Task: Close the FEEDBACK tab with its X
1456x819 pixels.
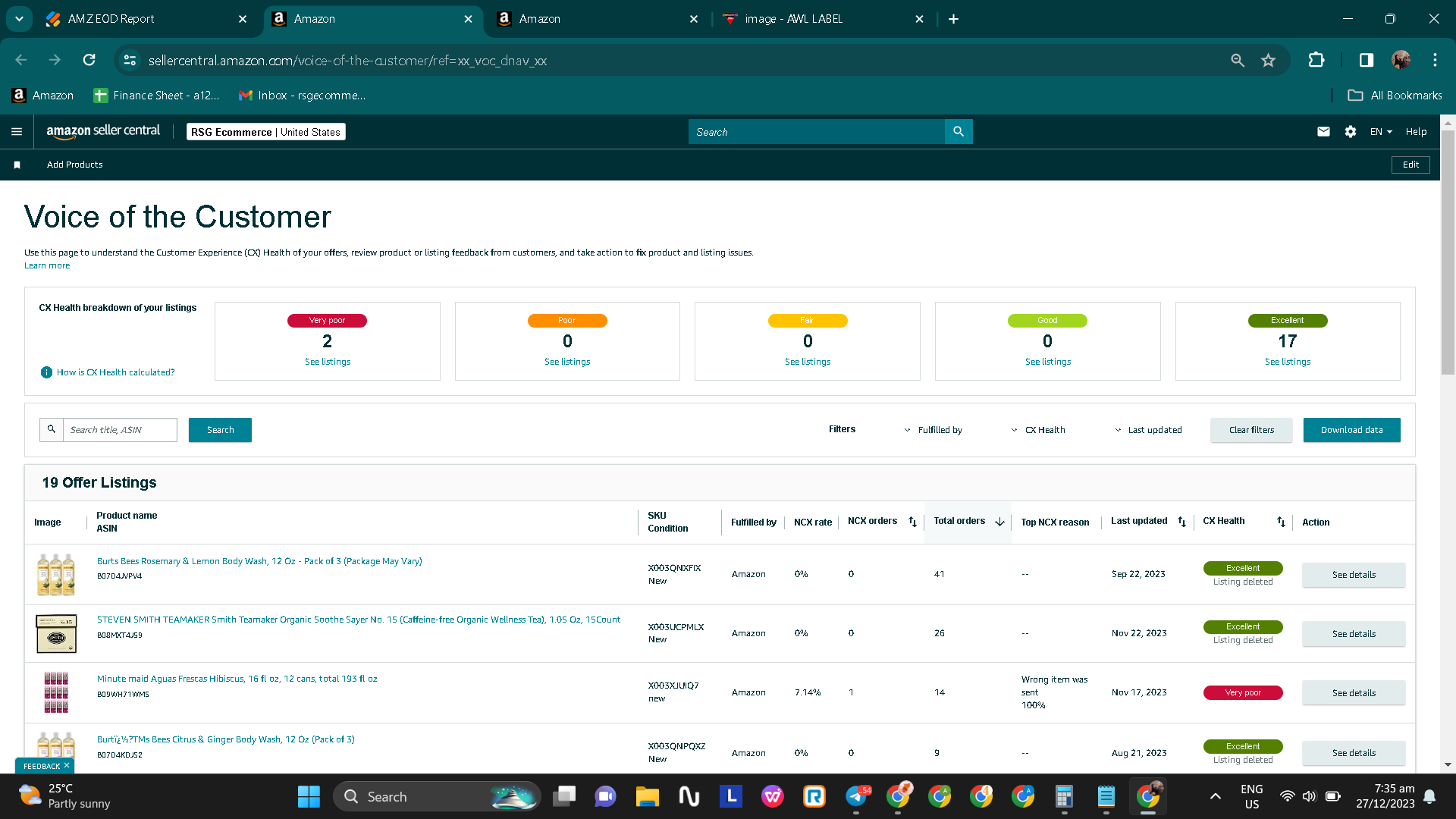Action: pos(67,766)
